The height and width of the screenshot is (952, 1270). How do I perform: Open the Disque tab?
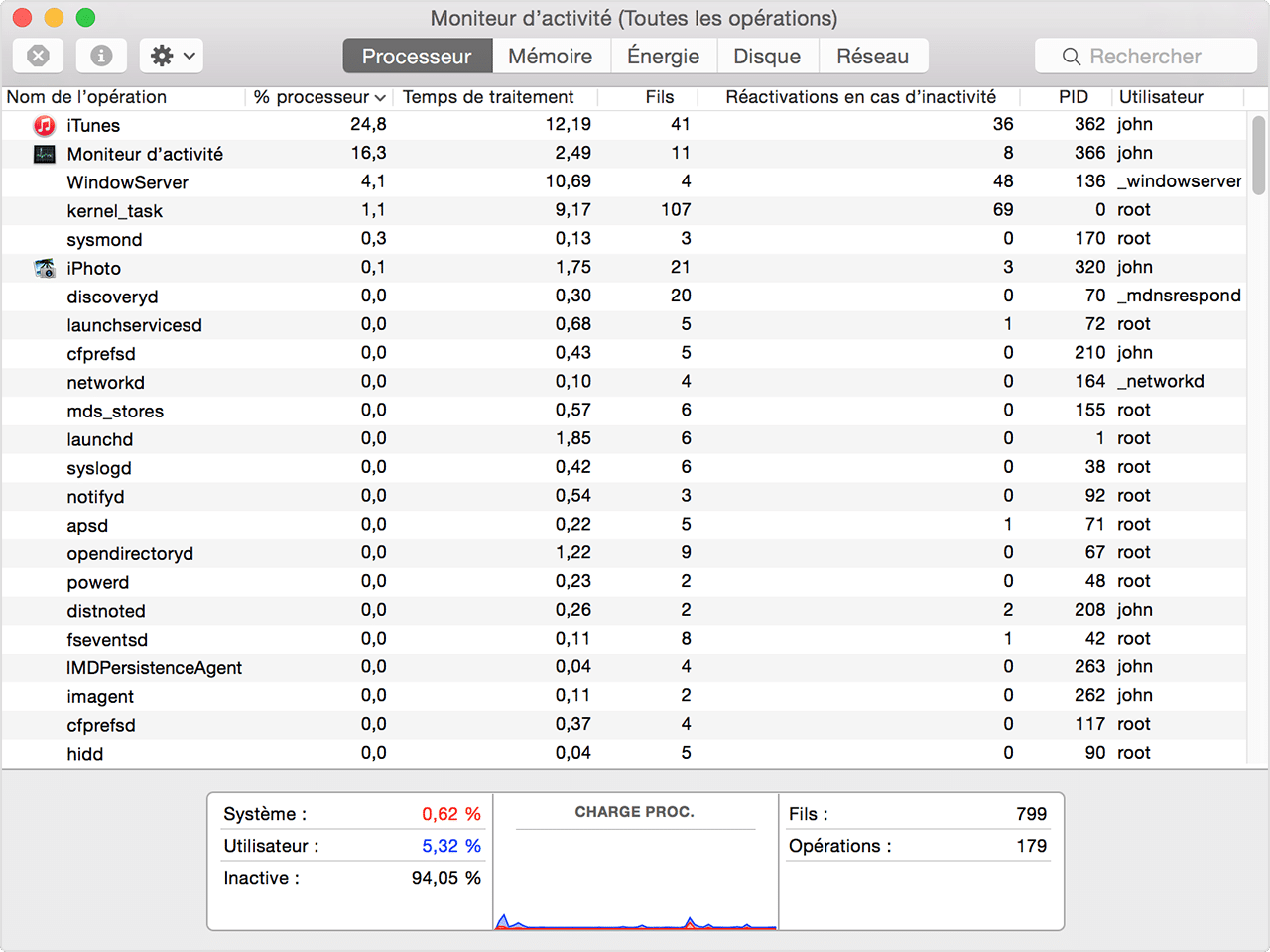pyautogui.click(x=766, y=57)
